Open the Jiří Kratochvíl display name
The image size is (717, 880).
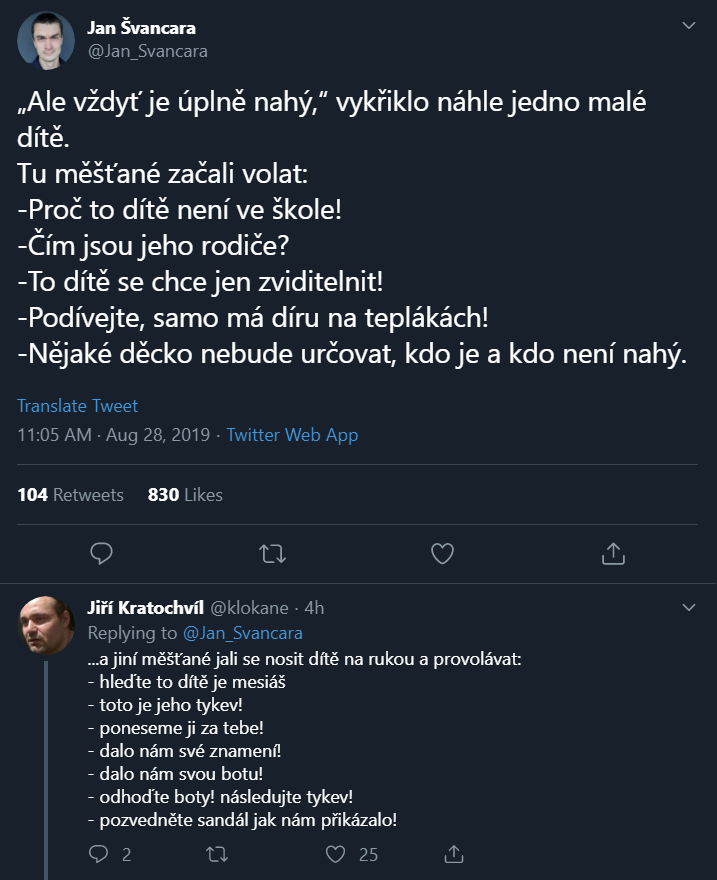pos(145,608)
